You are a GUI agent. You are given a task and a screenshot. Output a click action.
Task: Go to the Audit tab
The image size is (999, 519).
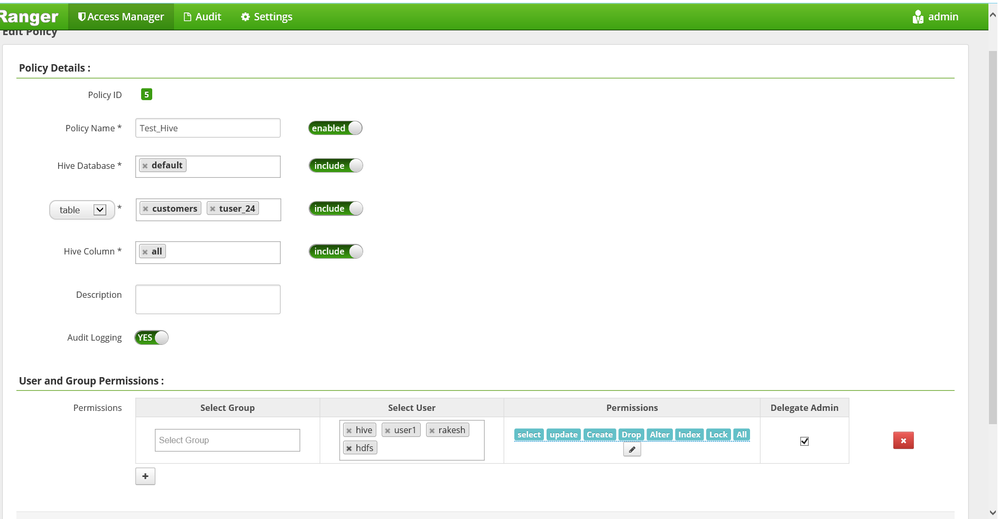(x=202, y=17)
